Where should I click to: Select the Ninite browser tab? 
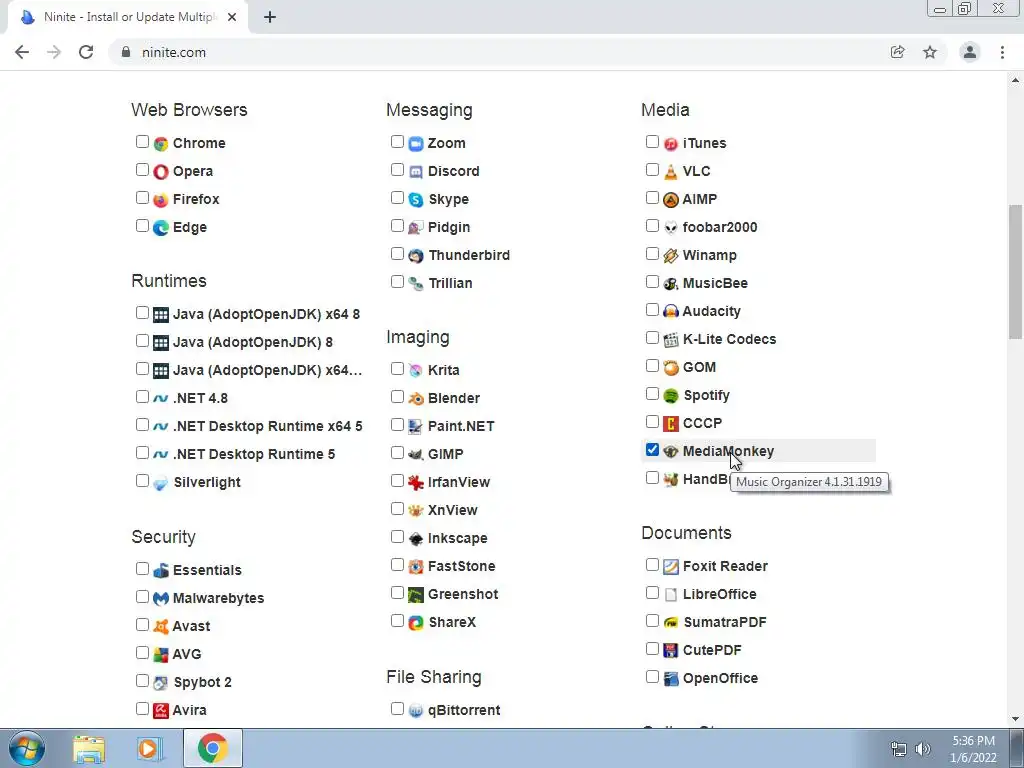click(x=128, y=17)
